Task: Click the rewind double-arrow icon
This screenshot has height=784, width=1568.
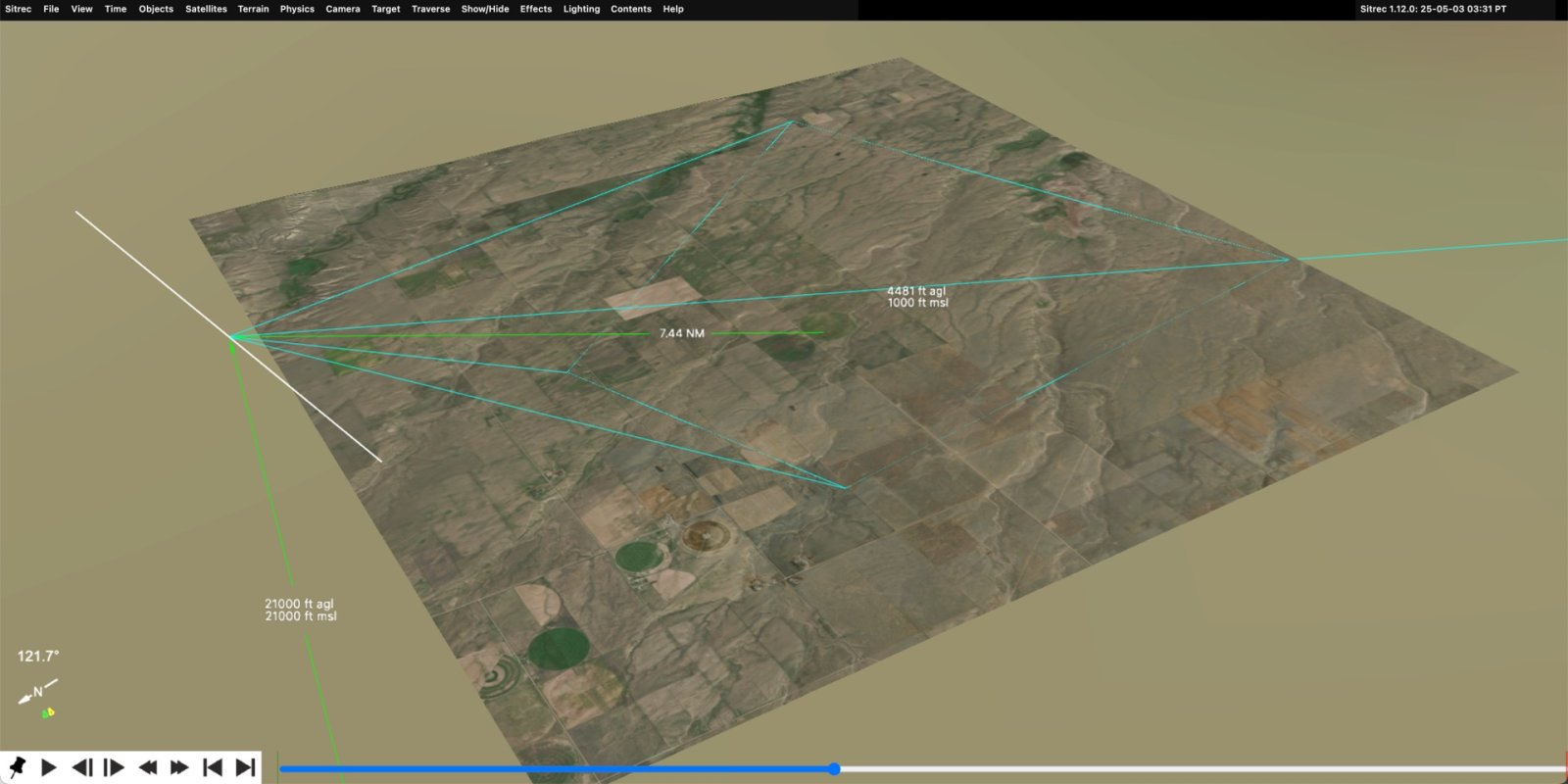Action: (x=147, y=766)
